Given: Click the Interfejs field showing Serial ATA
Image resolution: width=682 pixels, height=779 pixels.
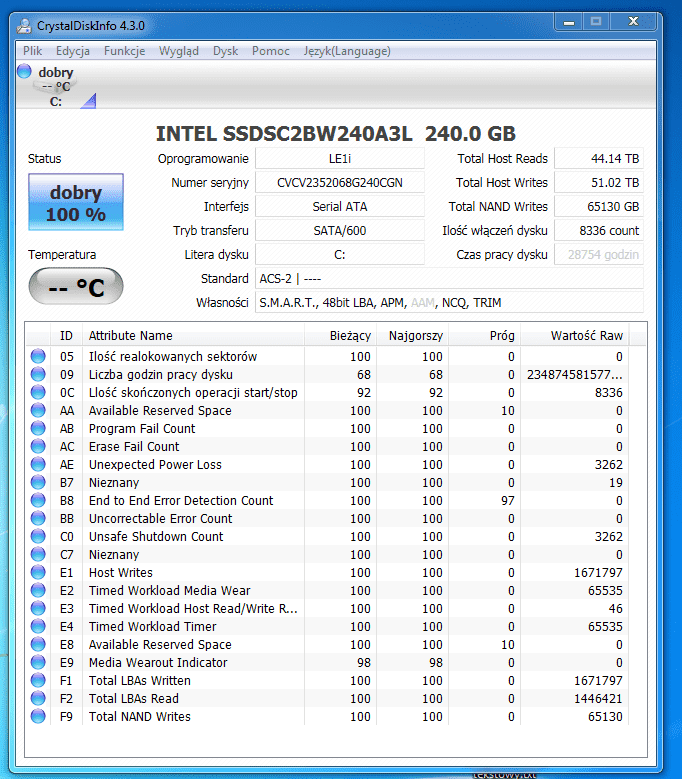Looking at the screenshot, I should pyautogui.click(x=340, y=207).
